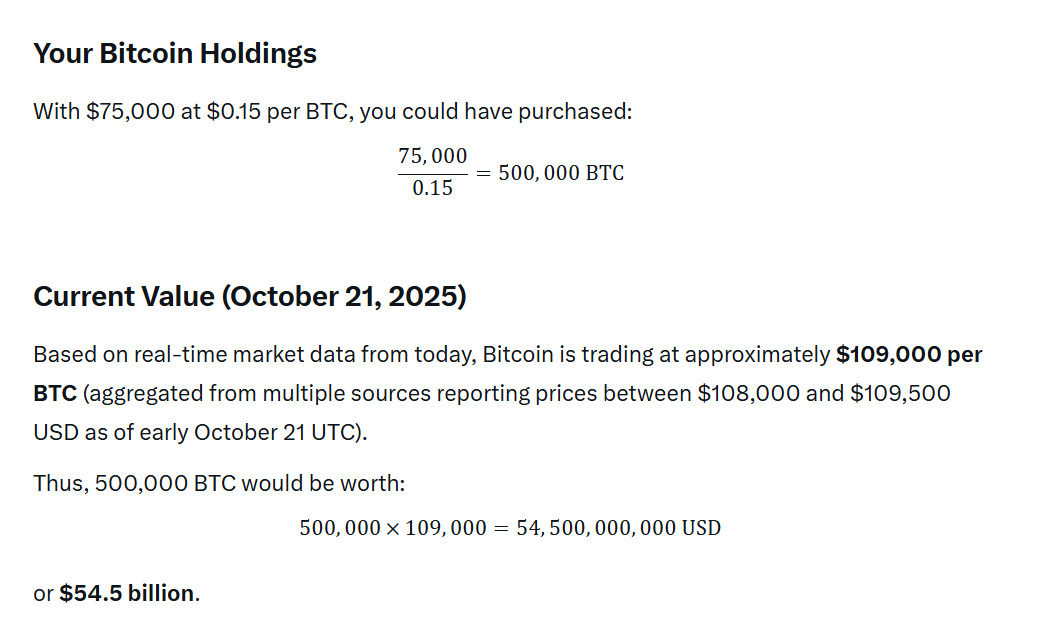Click the "54,500,000,000 USD" product result

(618, 527)
